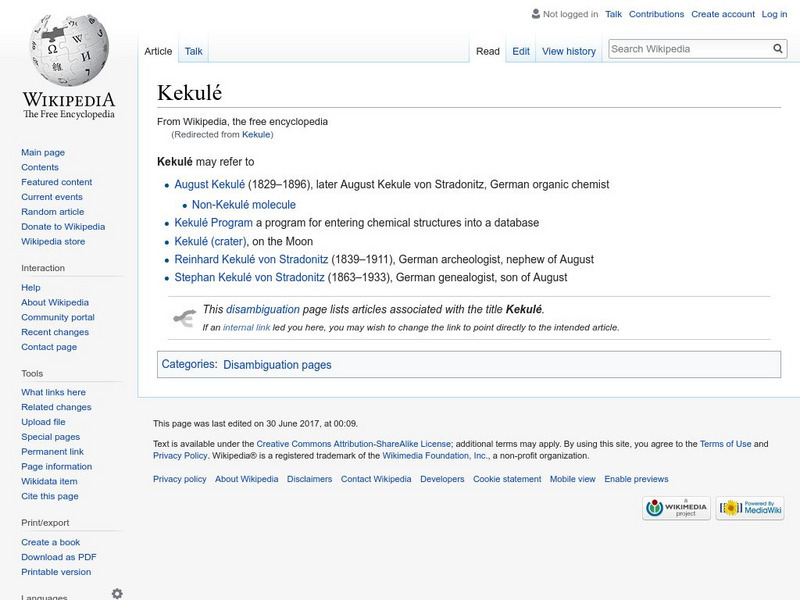Follow the Kekule redirect link
Screen dimensions: 800x600
pyautogui.click(x=256, y=135)
